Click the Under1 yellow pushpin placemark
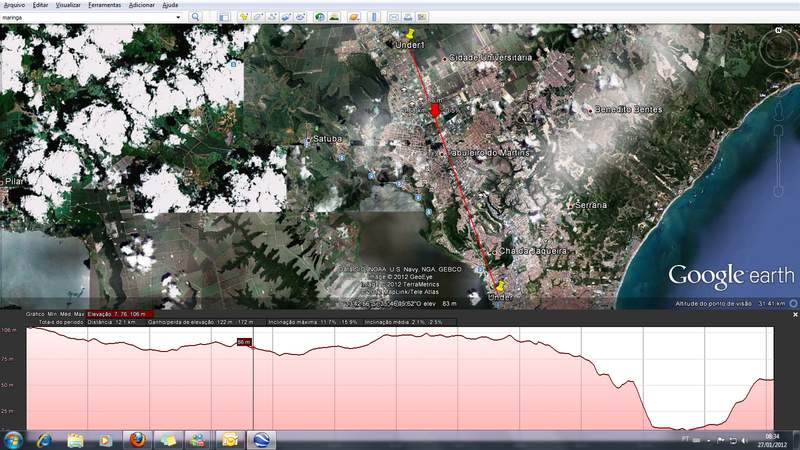800x450 pixels. pyautogui.click(x=410, y=34)
